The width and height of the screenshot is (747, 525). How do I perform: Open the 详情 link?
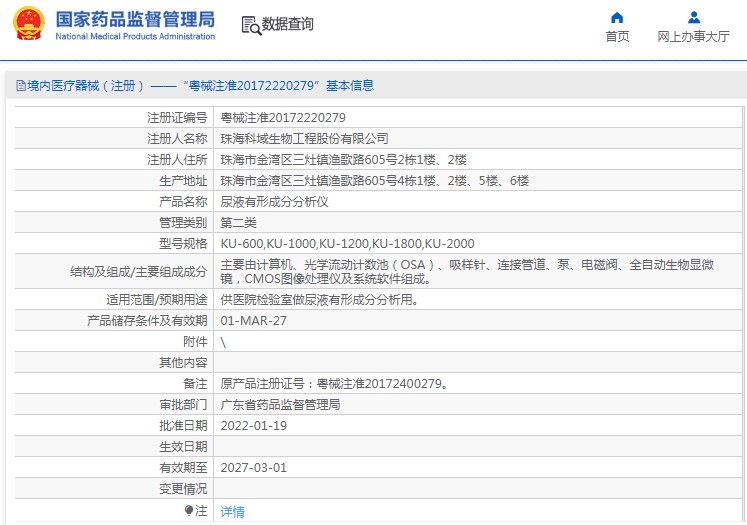pyautogui.click(x=232, y=511)
